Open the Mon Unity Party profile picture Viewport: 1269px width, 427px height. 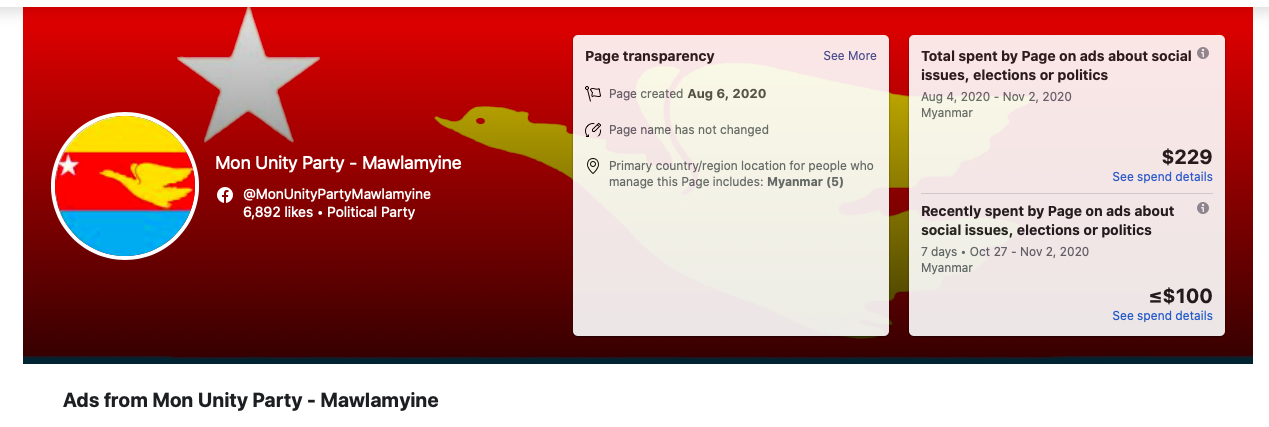126,186
